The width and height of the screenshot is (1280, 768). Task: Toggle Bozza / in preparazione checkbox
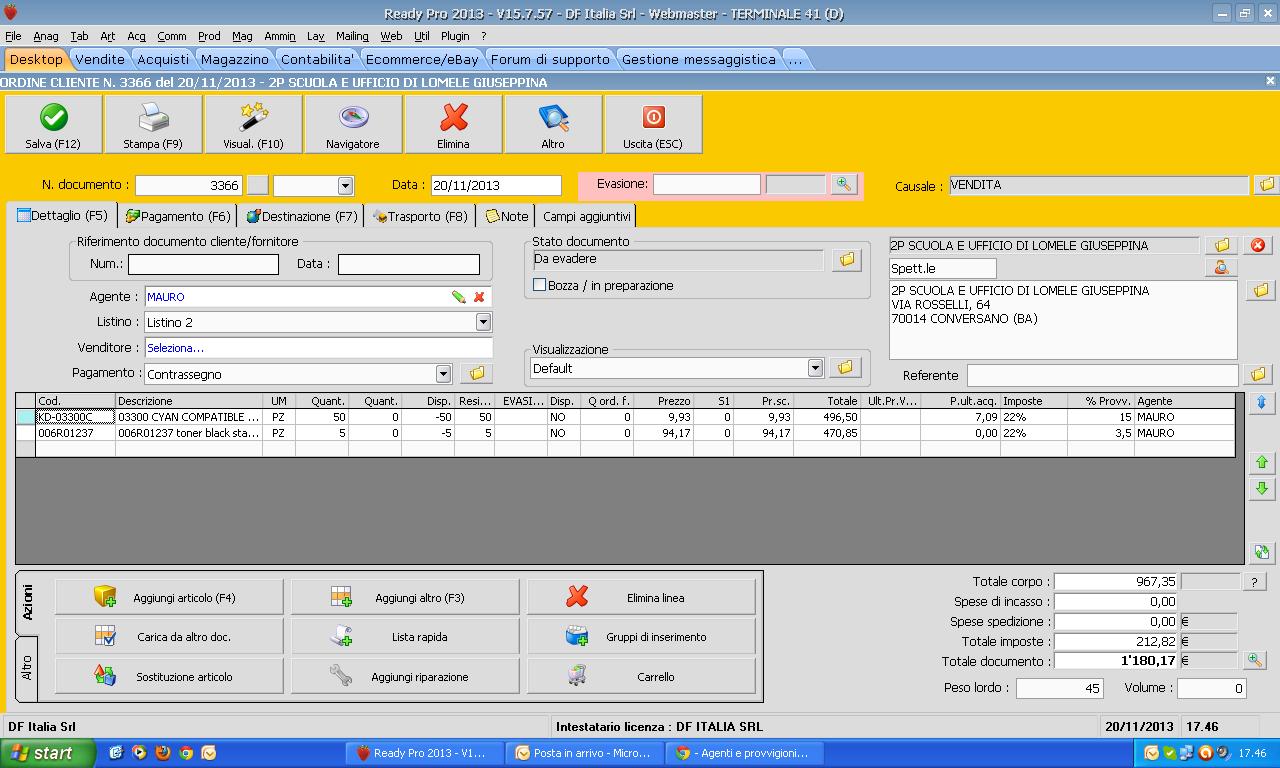point(540,285)
